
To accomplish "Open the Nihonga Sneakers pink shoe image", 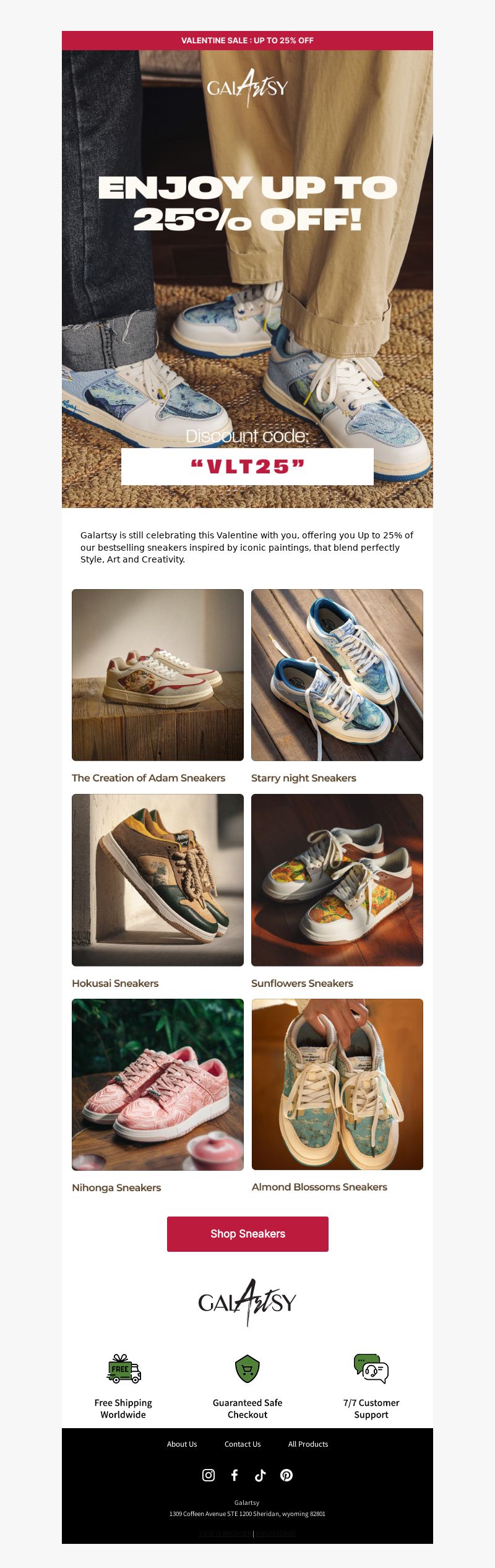I will point(158,1085).
